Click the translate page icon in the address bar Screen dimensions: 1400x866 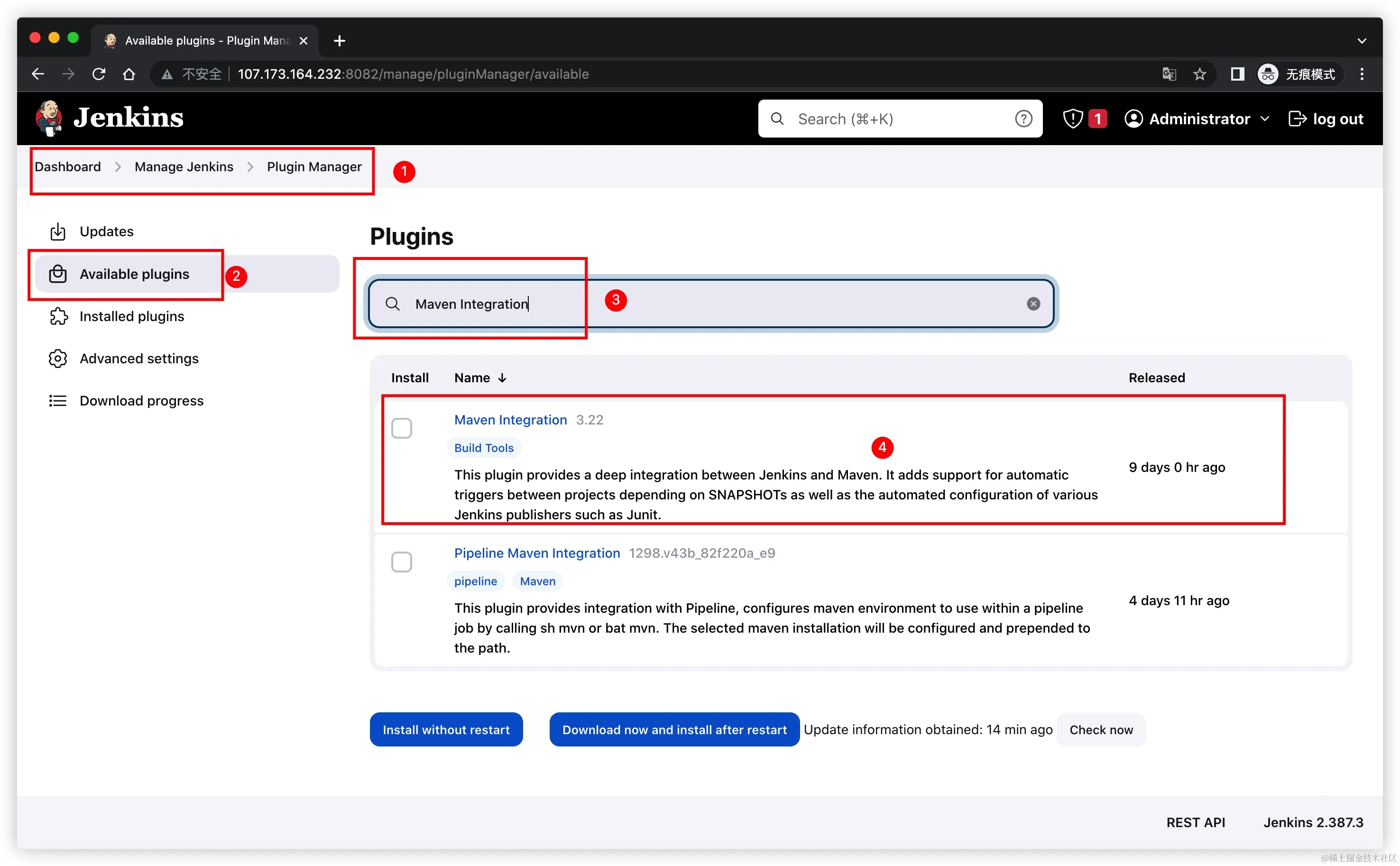pos(1169,74)
